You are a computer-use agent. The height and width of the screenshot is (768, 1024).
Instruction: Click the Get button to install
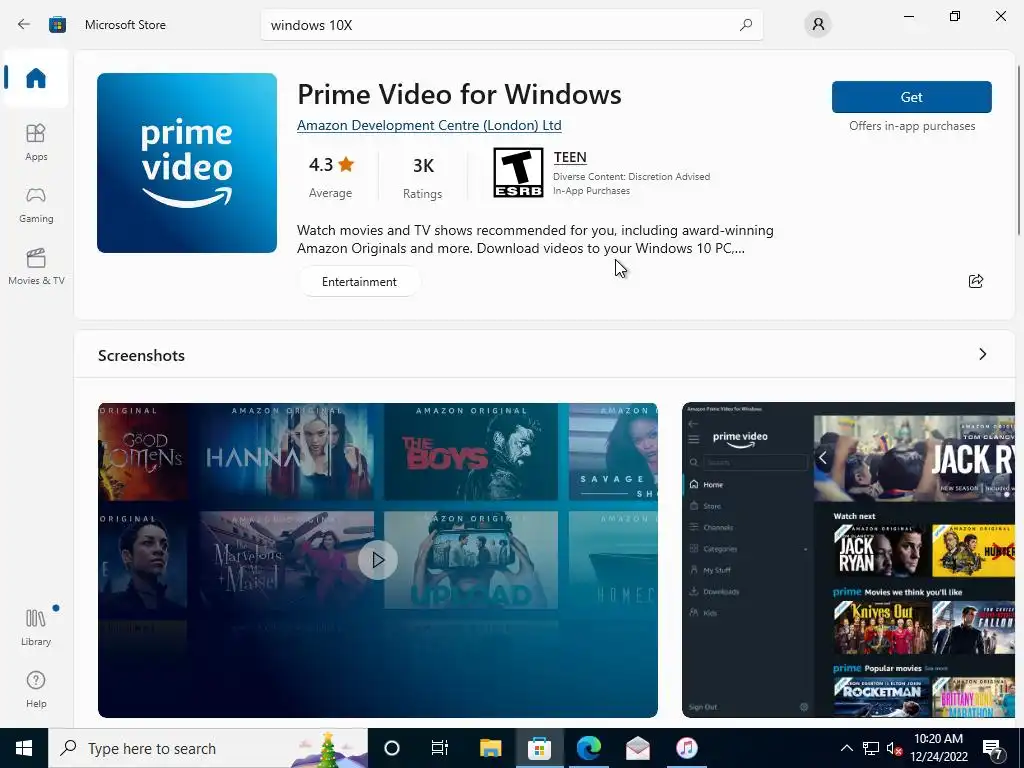(x=912, y=97)
